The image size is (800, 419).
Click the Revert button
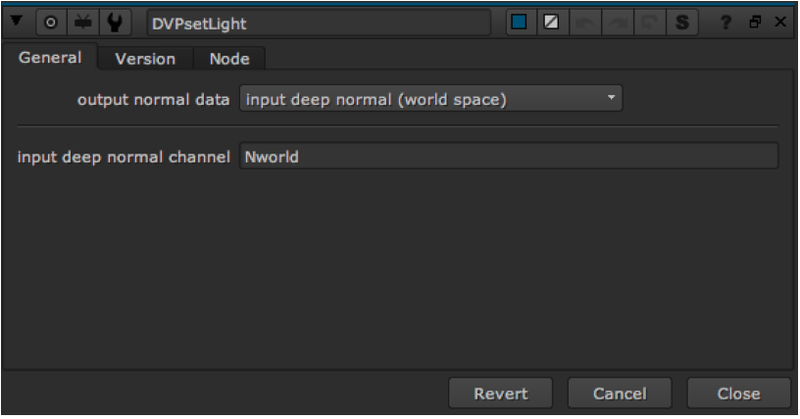click(501, 393)
